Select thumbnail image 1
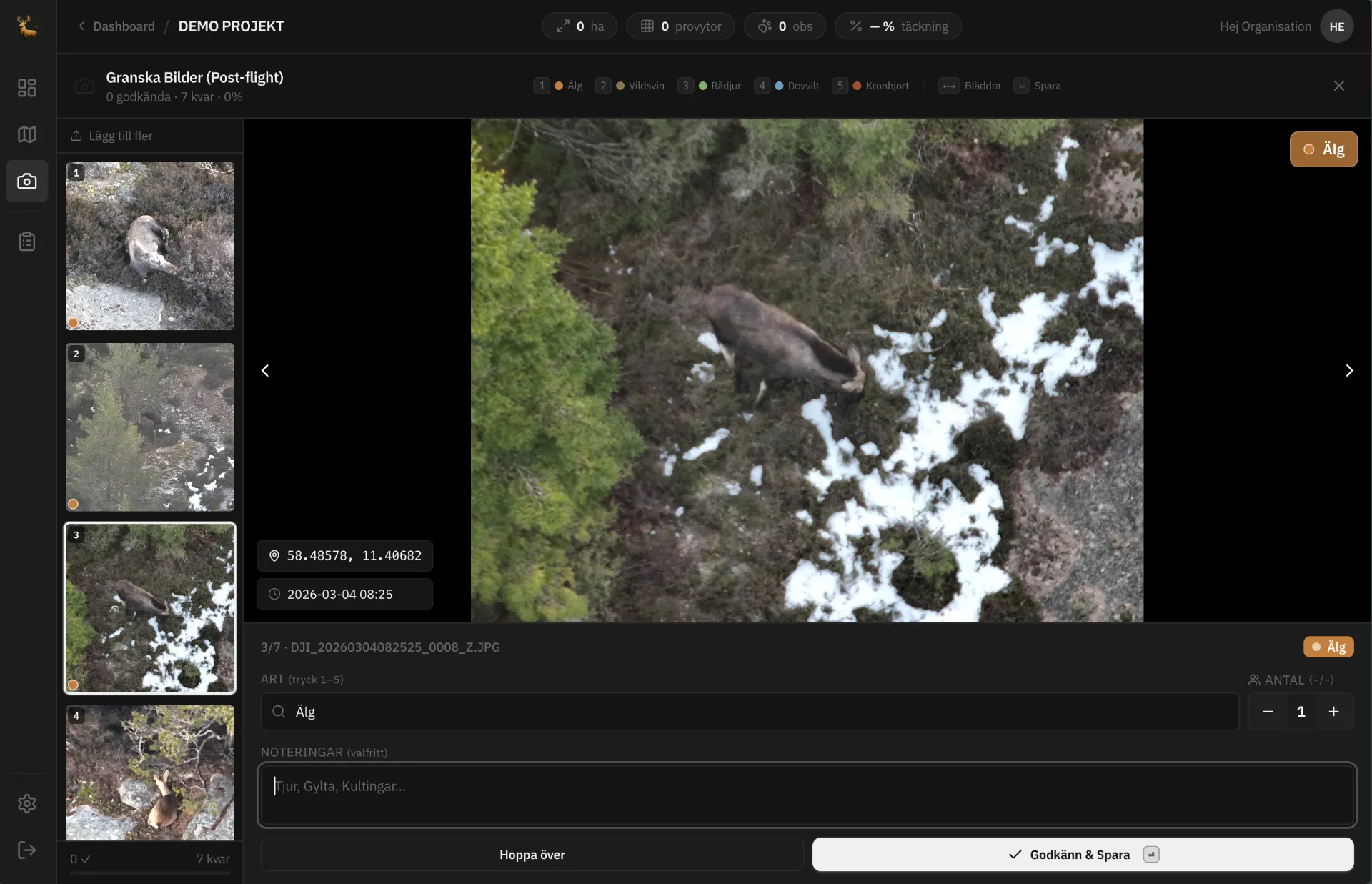1372x884 pixels. pyautogui.click(x=150, y=246)
